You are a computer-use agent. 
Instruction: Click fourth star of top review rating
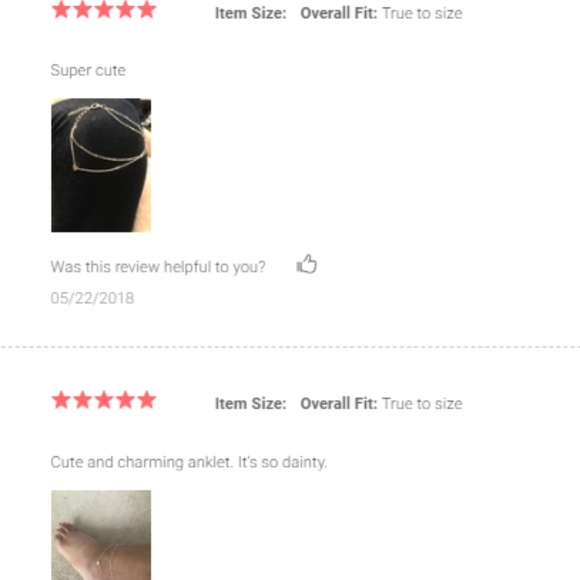click(126, 10)
